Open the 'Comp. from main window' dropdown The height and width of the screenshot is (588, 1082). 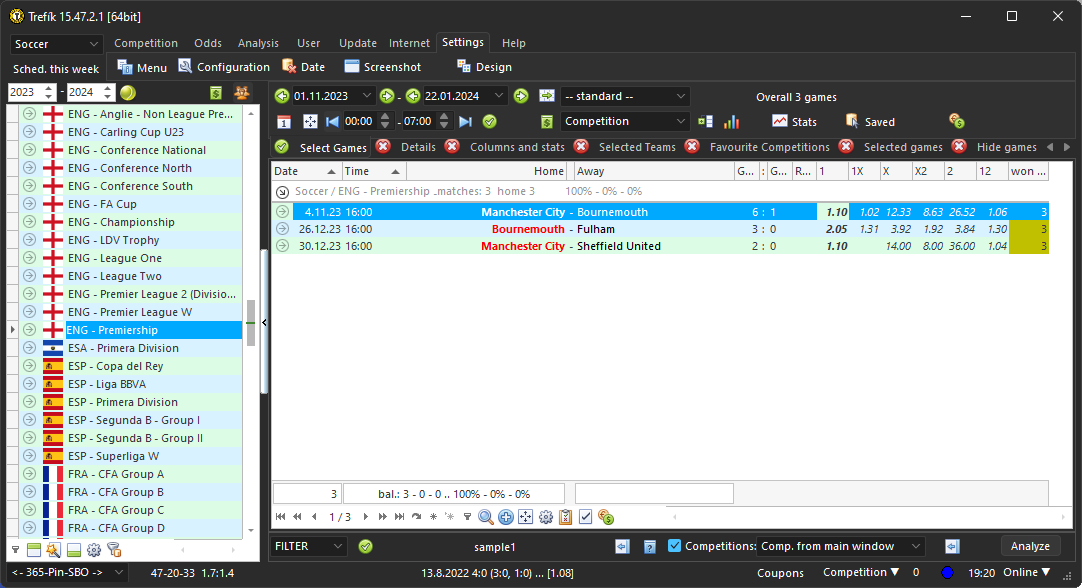tap(840, 546)
